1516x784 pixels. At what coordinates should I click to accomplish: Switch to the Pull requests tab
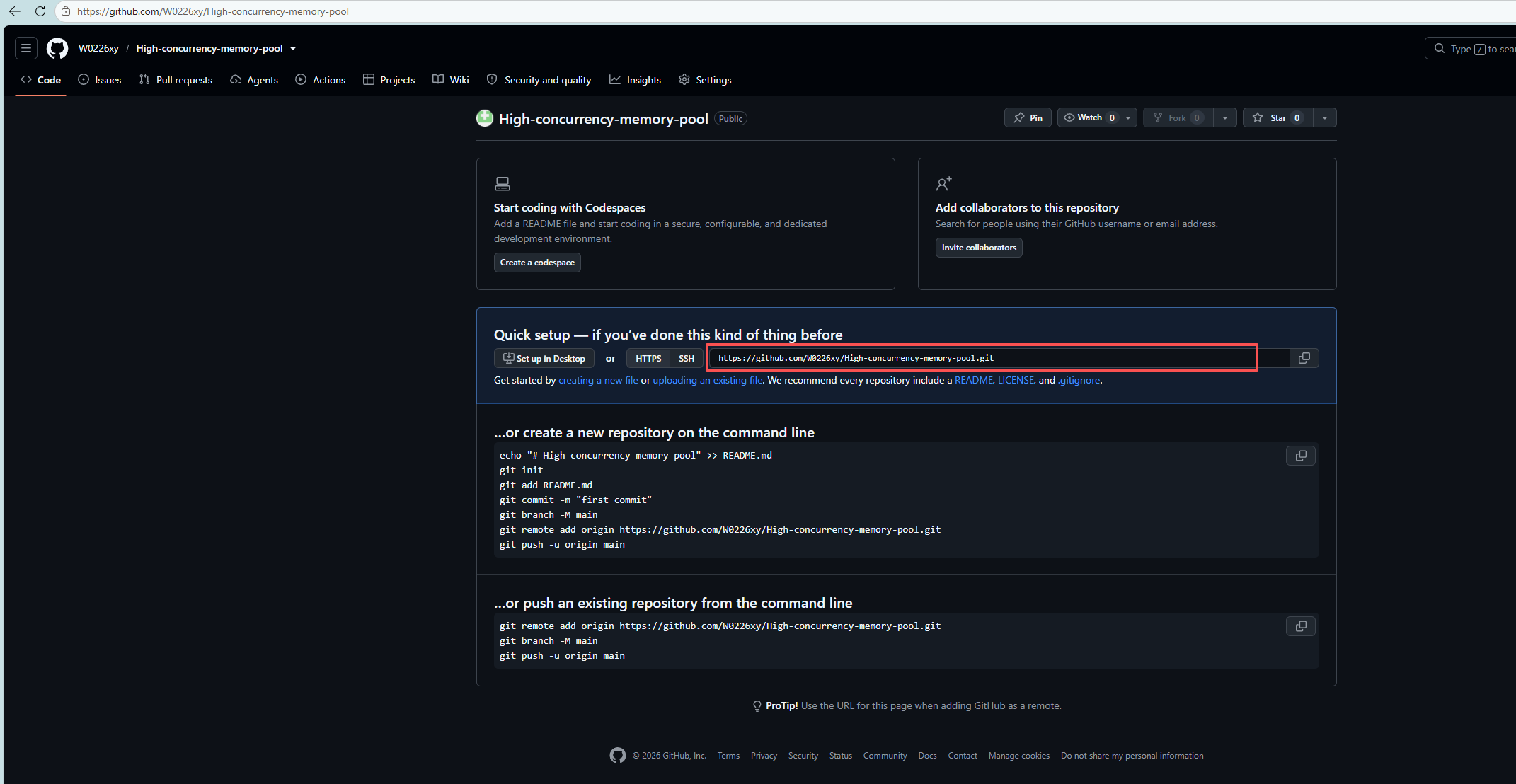176,80
